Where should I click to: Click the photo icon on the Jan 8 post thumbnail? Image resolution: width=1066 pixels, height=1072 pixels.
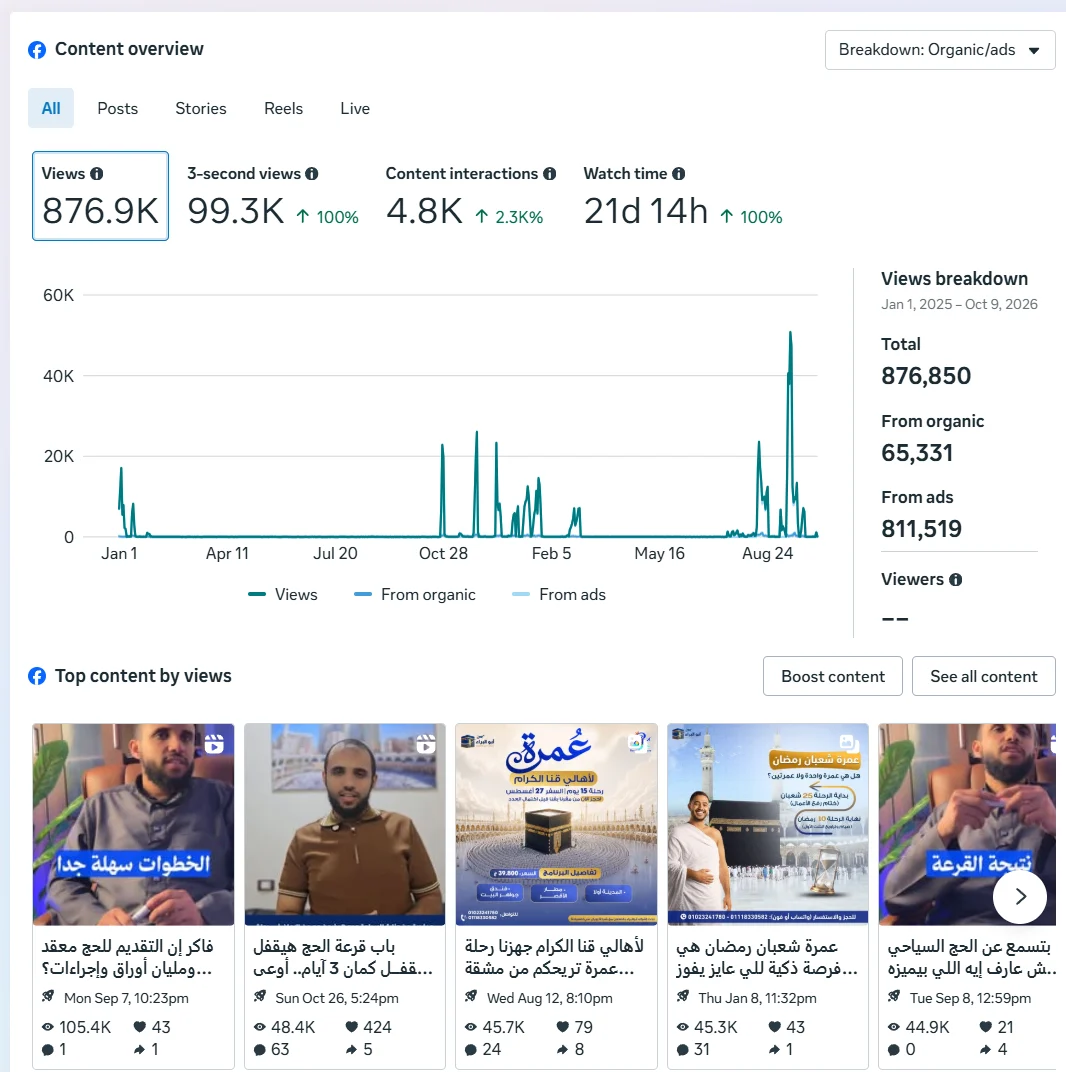coord(847,742)
